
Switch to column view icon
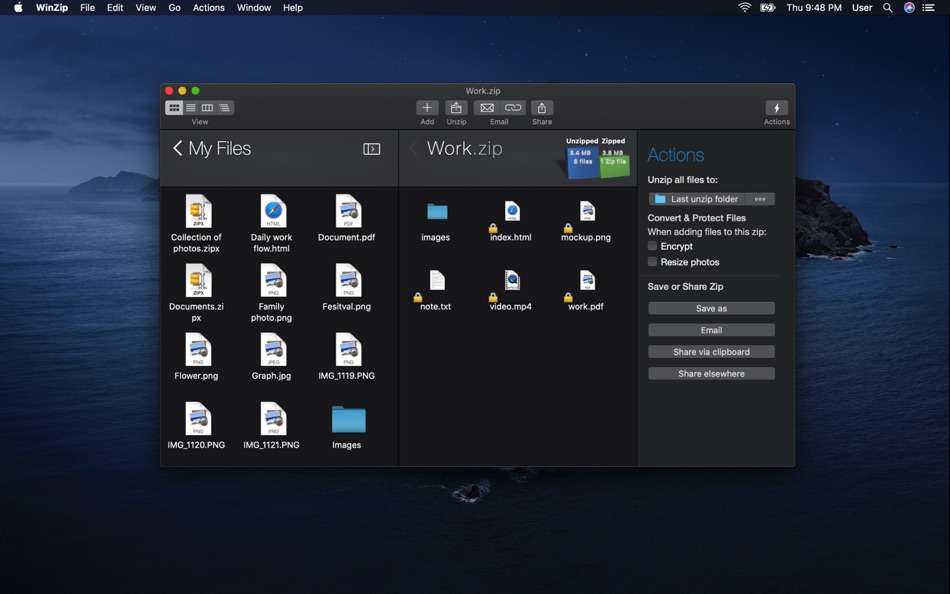click(207, 108)
